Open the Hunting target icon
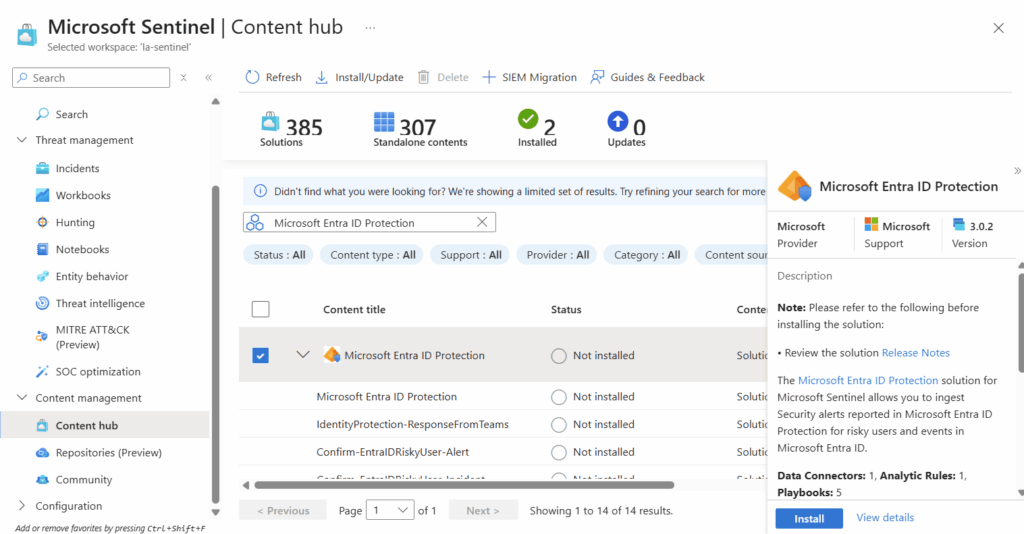The image size is (1024, 534). point(42,222)
